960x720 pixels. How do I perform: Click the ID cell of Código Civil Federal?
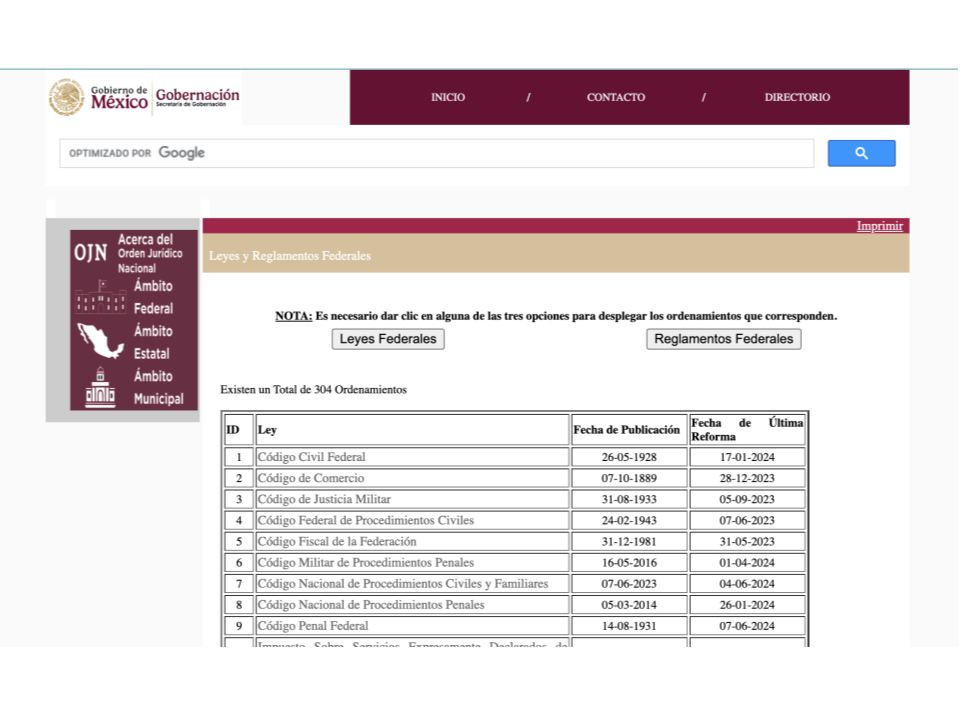239,457
